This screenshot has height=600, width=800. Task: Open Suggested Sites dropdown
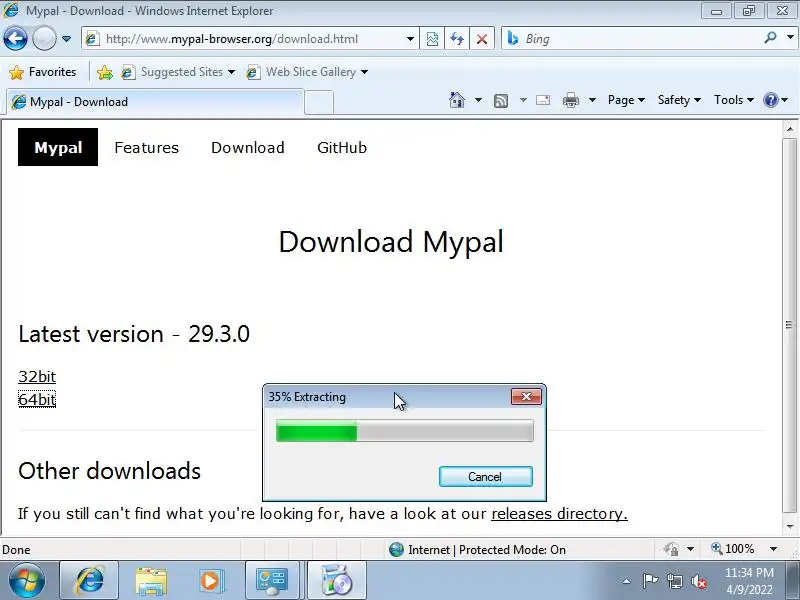pyautogui.click(x=178, y=72)
